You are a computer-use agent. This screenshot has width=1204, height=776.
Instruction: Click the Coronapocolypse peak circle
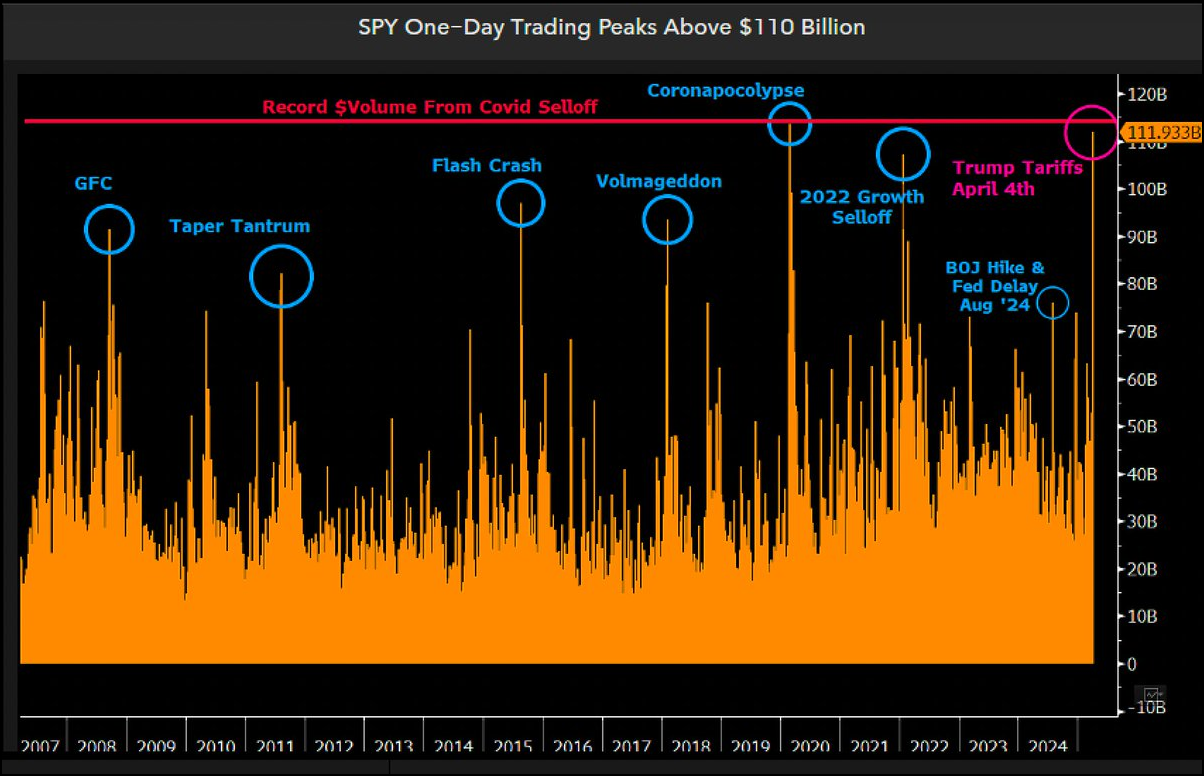click(789, 123)
